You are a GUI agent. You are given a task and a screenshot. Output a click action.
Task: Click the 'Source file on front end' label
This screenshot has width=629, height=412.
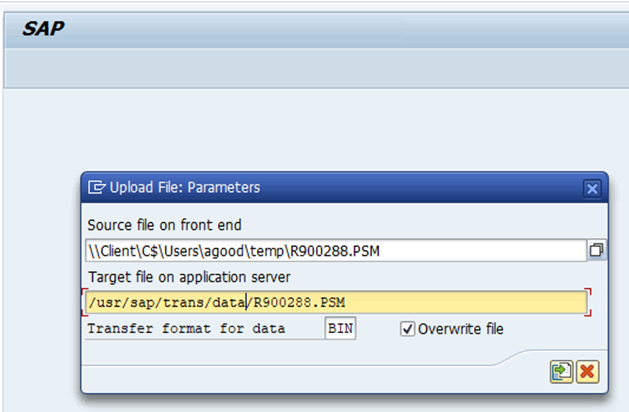[x=164, y=225]
